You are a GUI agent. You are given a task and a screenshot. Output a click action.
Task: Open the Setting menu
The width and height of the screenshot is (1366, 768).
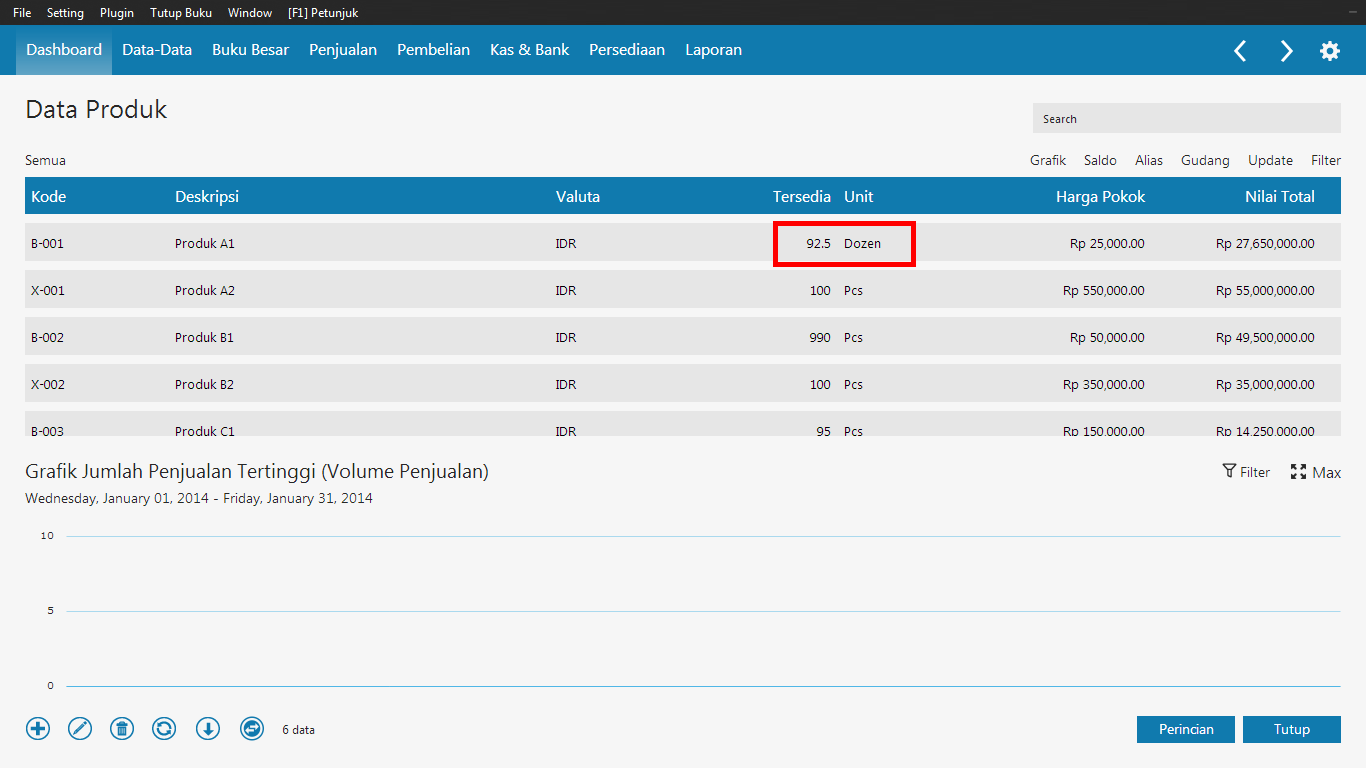pos(66,13)
